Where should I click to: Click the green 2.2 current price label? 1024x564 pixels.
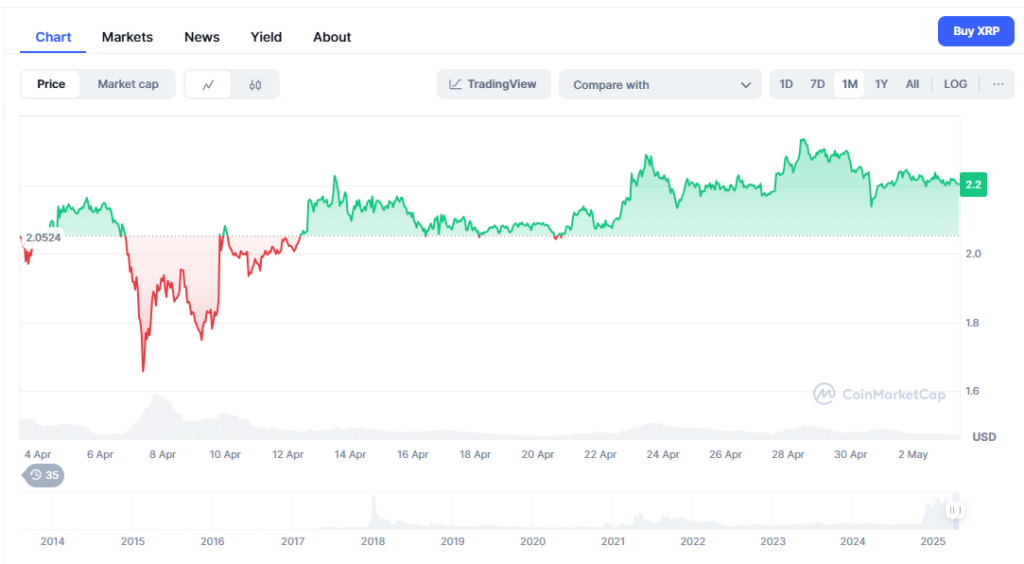(x=973, y=185)
